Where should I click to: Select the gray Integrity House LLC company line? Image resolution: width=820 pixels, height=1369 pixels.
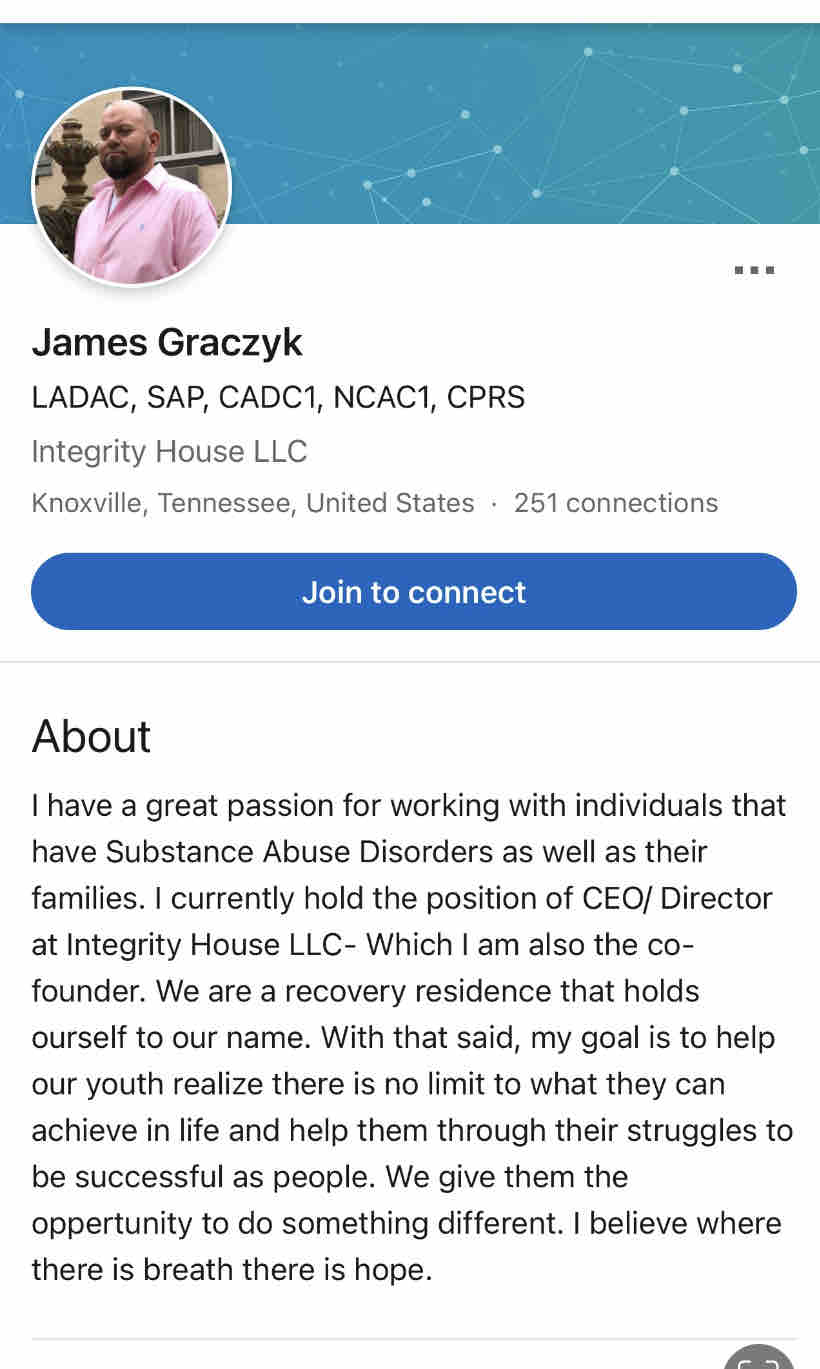[169, 451]
